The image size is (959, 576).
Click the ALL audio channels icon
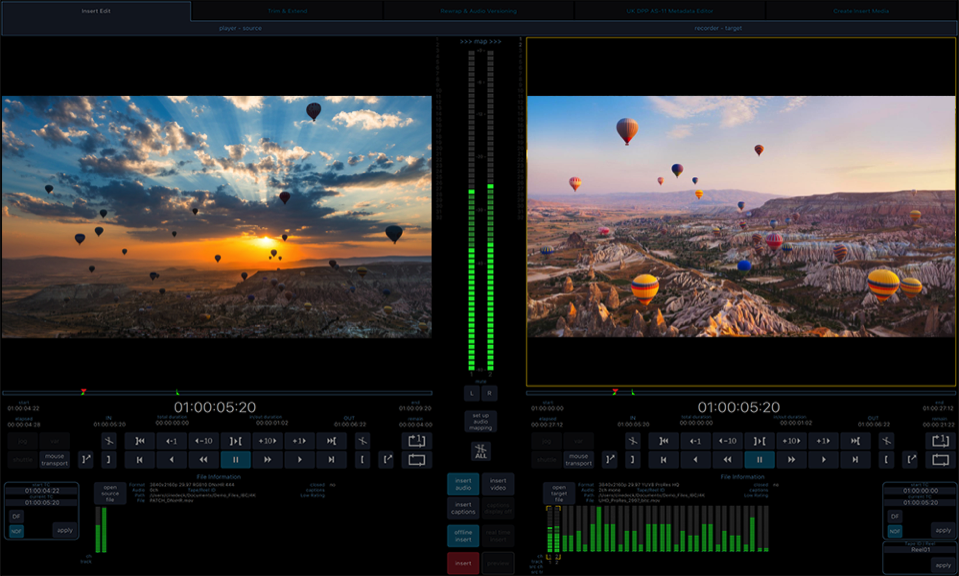click(480, 451)
